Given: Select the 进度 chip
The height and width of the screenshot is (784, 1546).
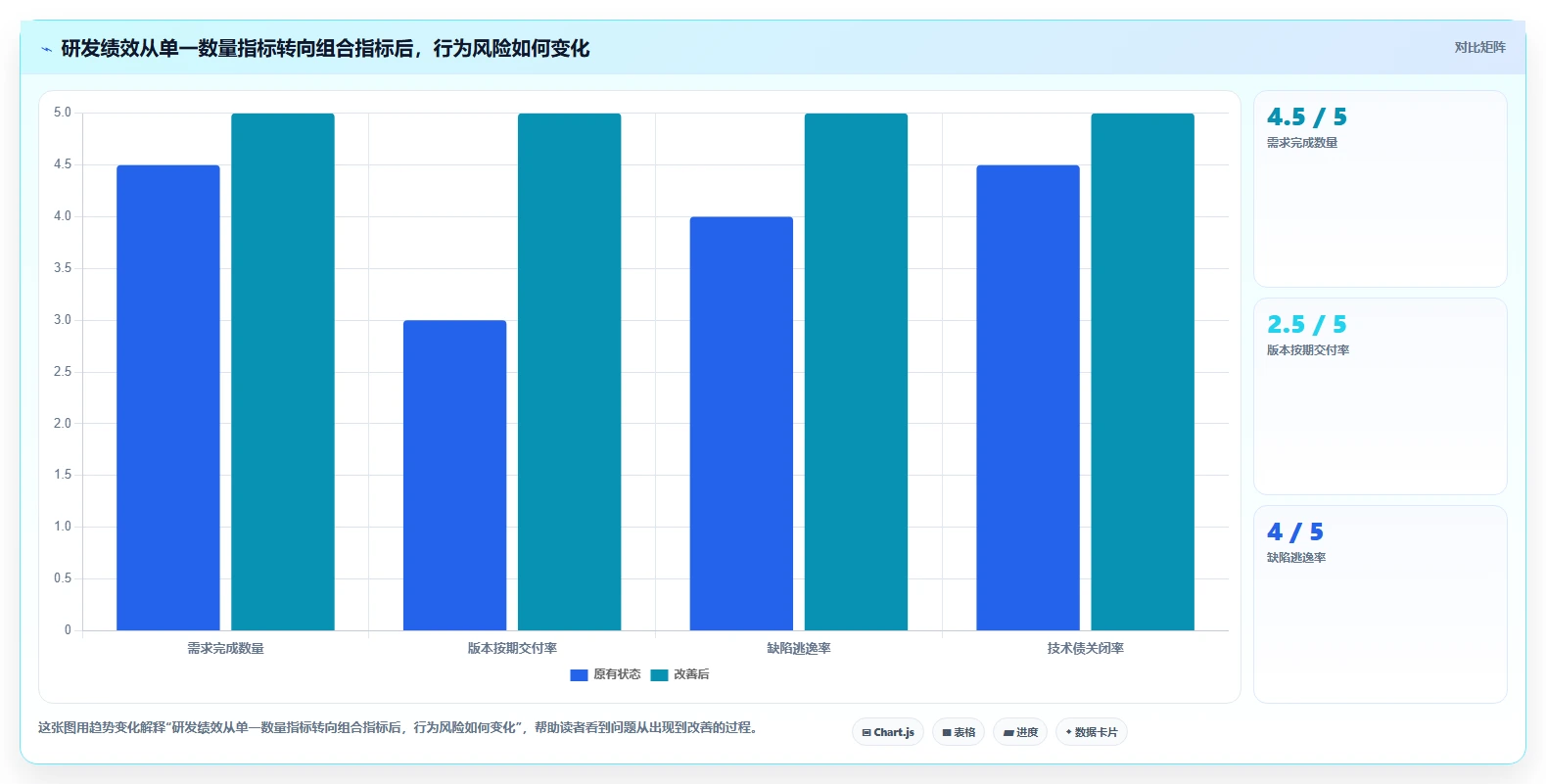Looking at the screenshot, I should 1020,732.
